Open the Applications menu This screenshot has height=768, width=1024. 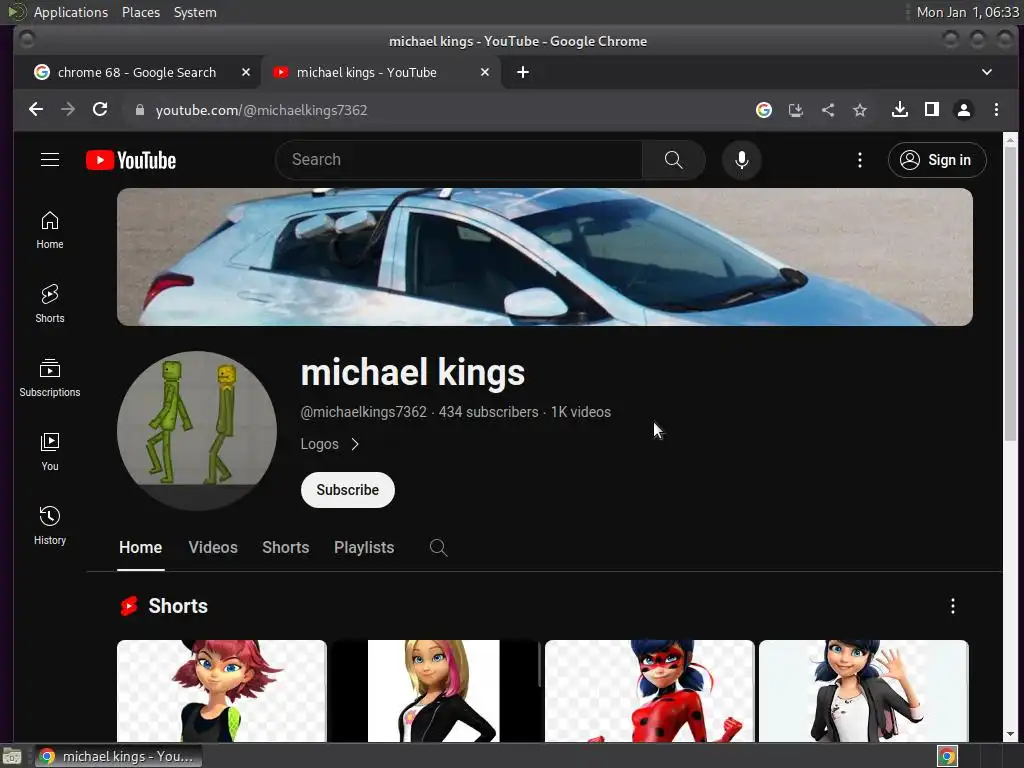point(71,12)
